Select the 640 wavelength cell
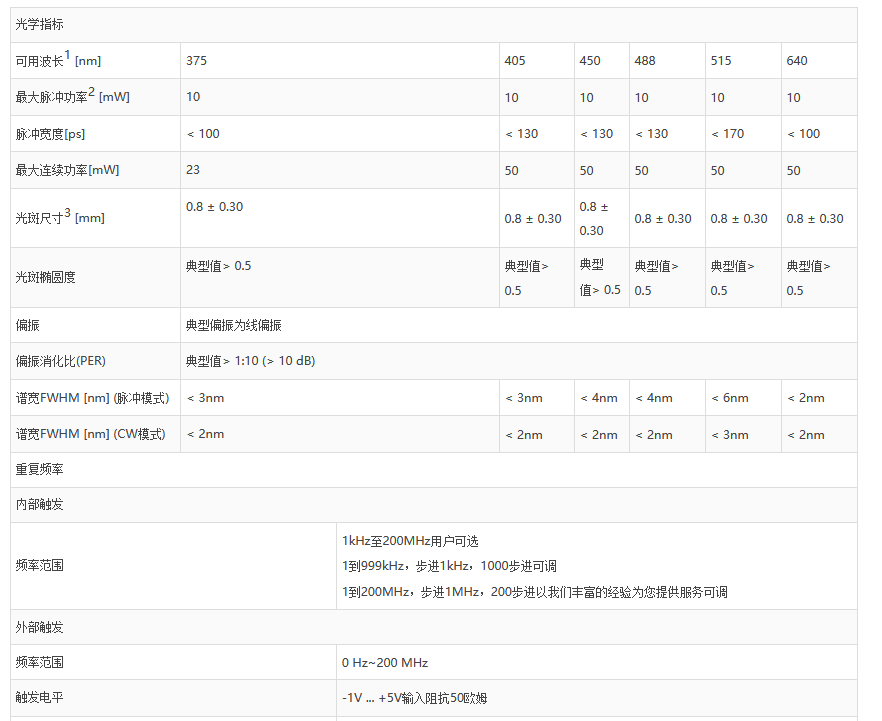Viewport: 882px width, 721px height. tap(797, 61)
